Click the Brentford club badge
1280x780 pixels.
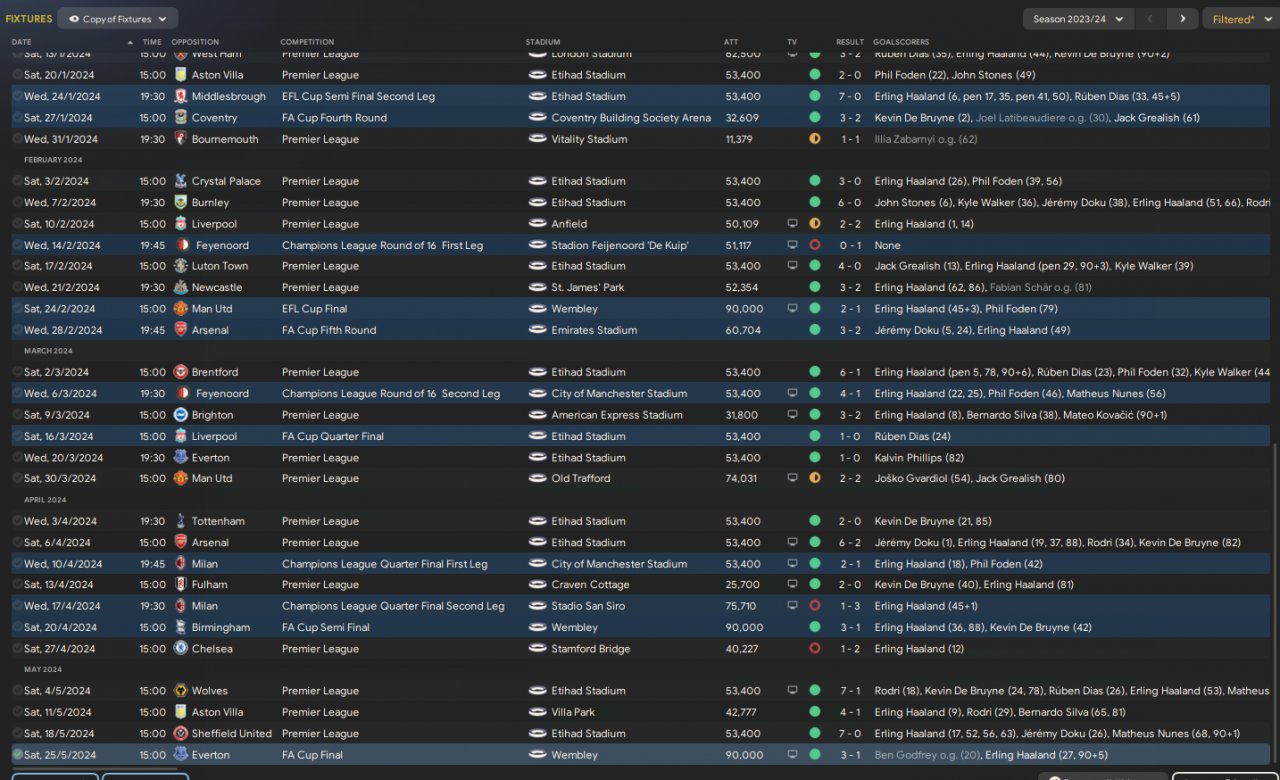click(181, 373)
